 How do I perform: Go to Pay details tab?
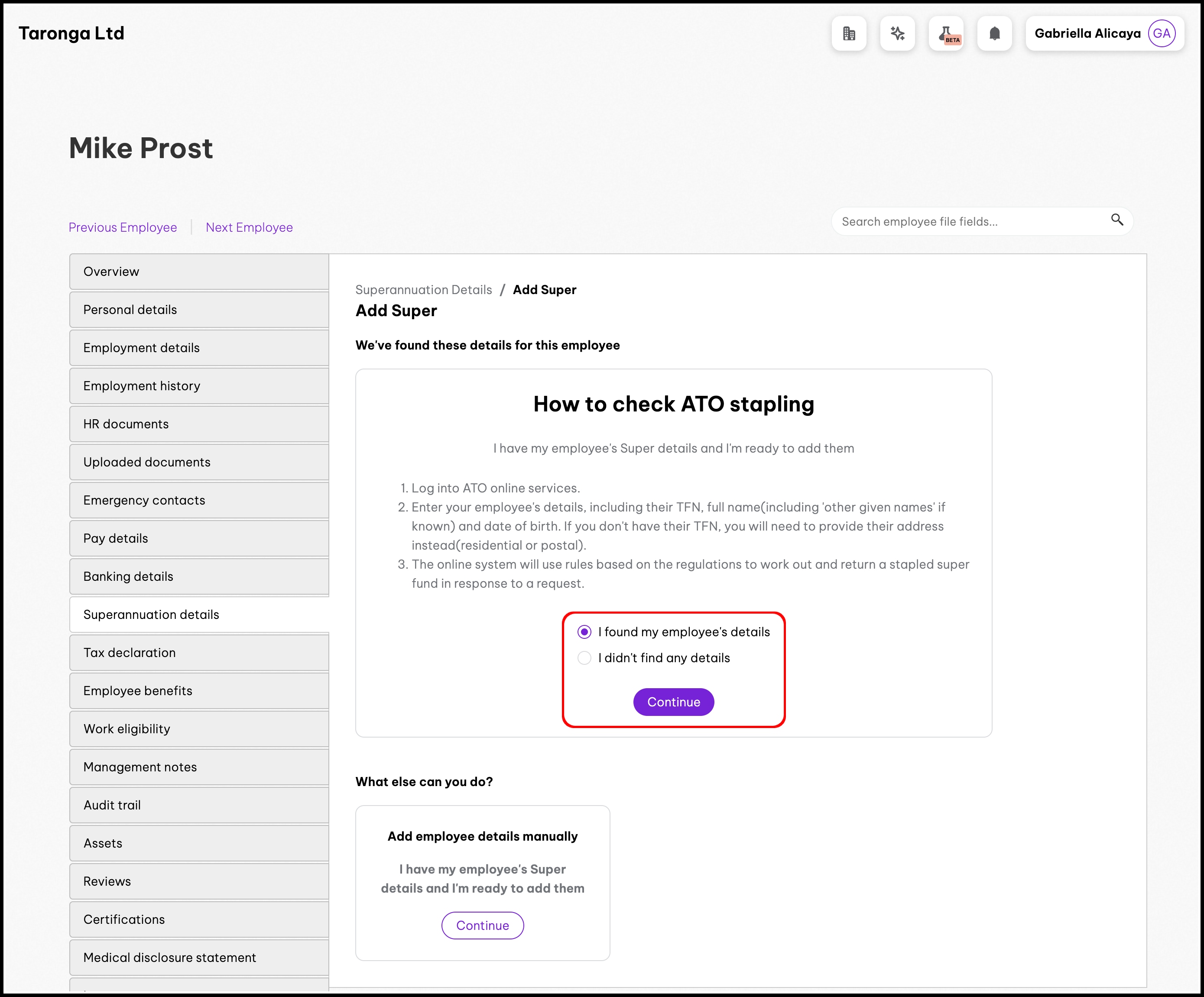pos(199,538)
